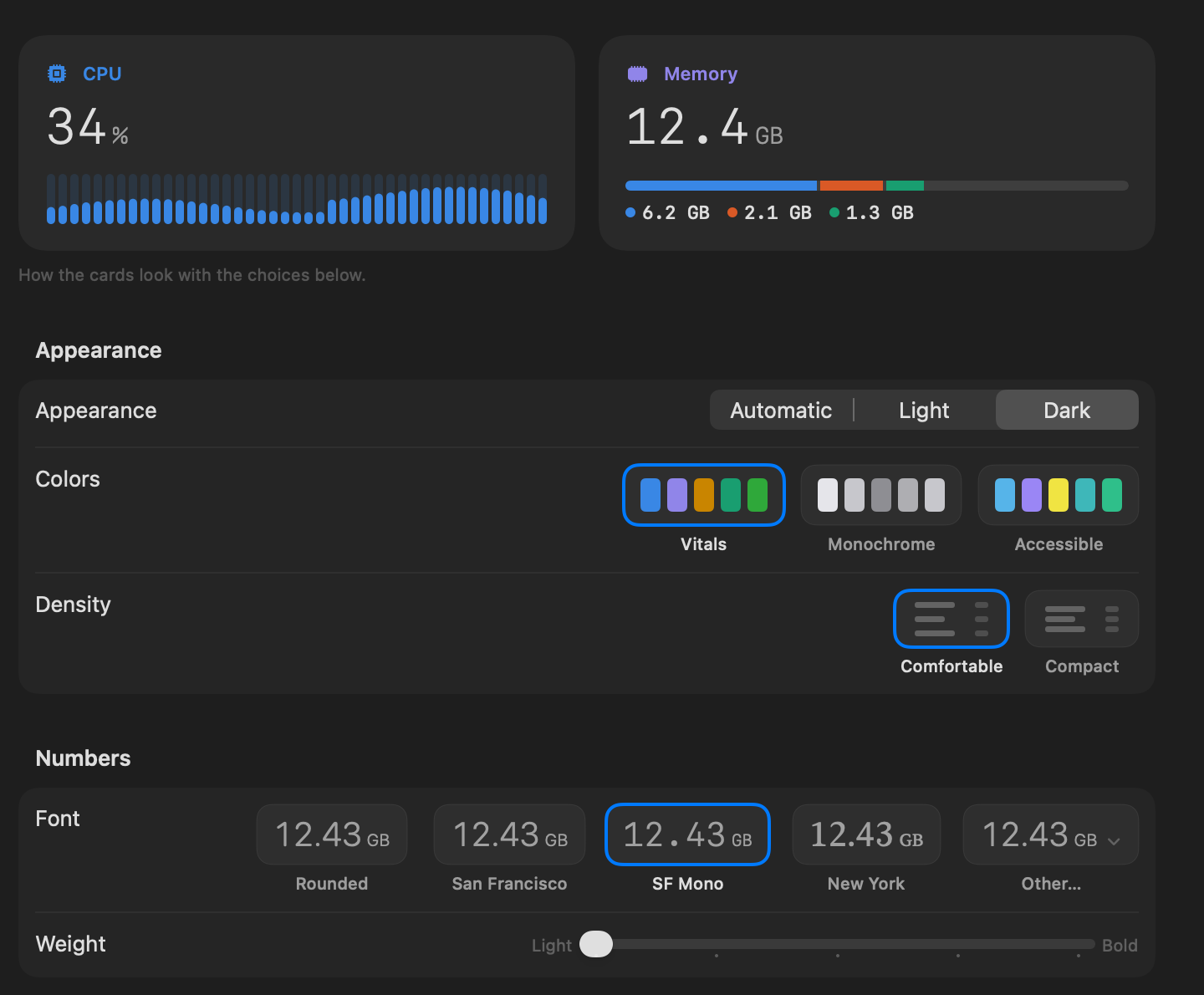1204x995 pixels.
Task: Click the Accessible label
Action: pyautogui.click(x=1059, y=544)
